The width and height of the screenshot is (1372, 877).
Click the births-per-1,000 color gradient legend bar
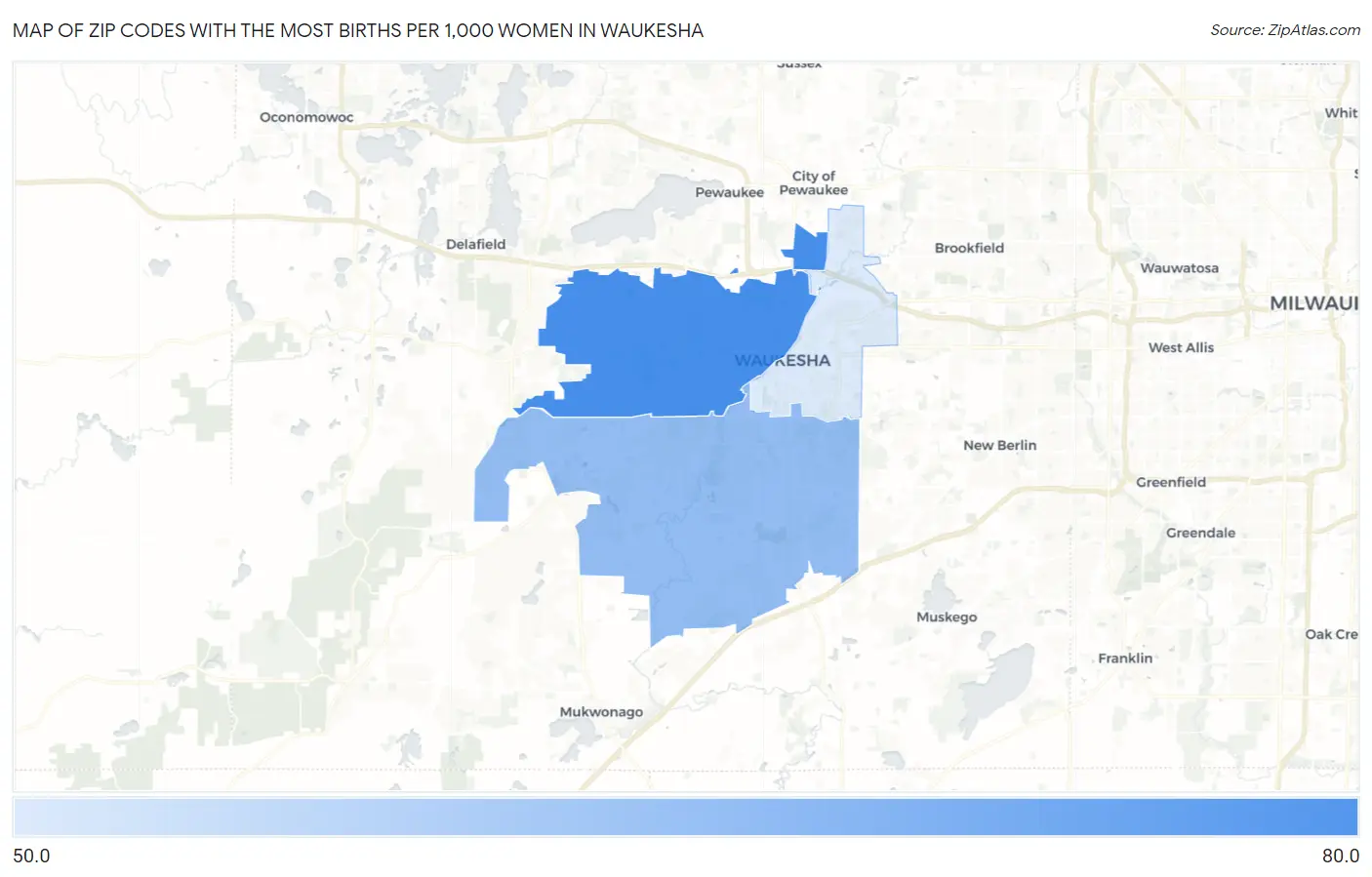pyautogui.click(x=685, y=817)
